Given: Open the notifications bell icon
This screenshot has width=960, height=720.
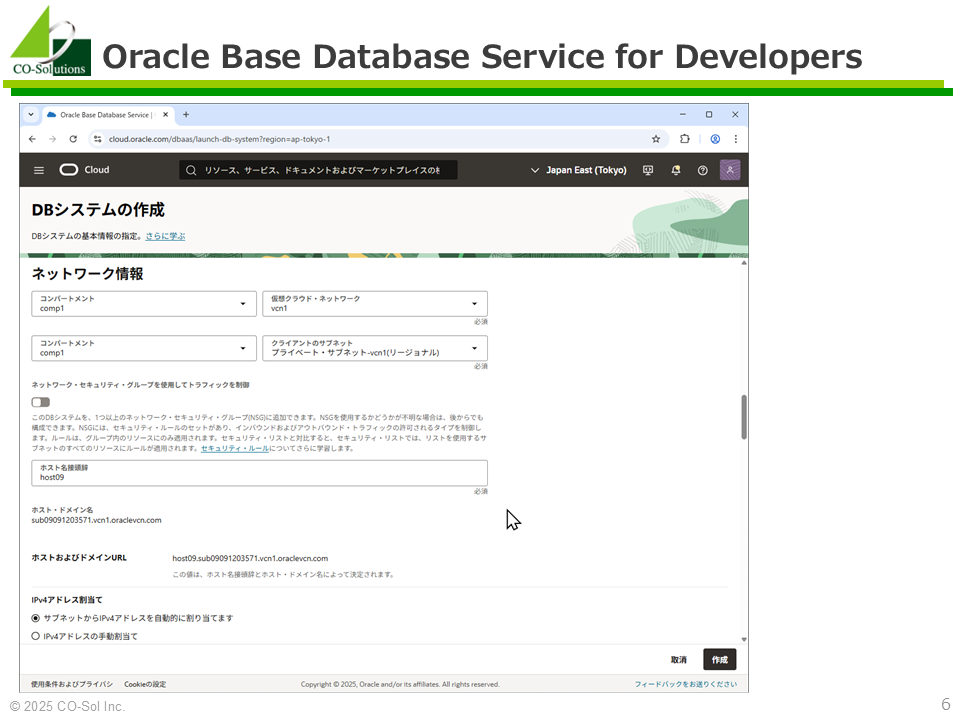Looking at the screenshot, I should 675,170.
